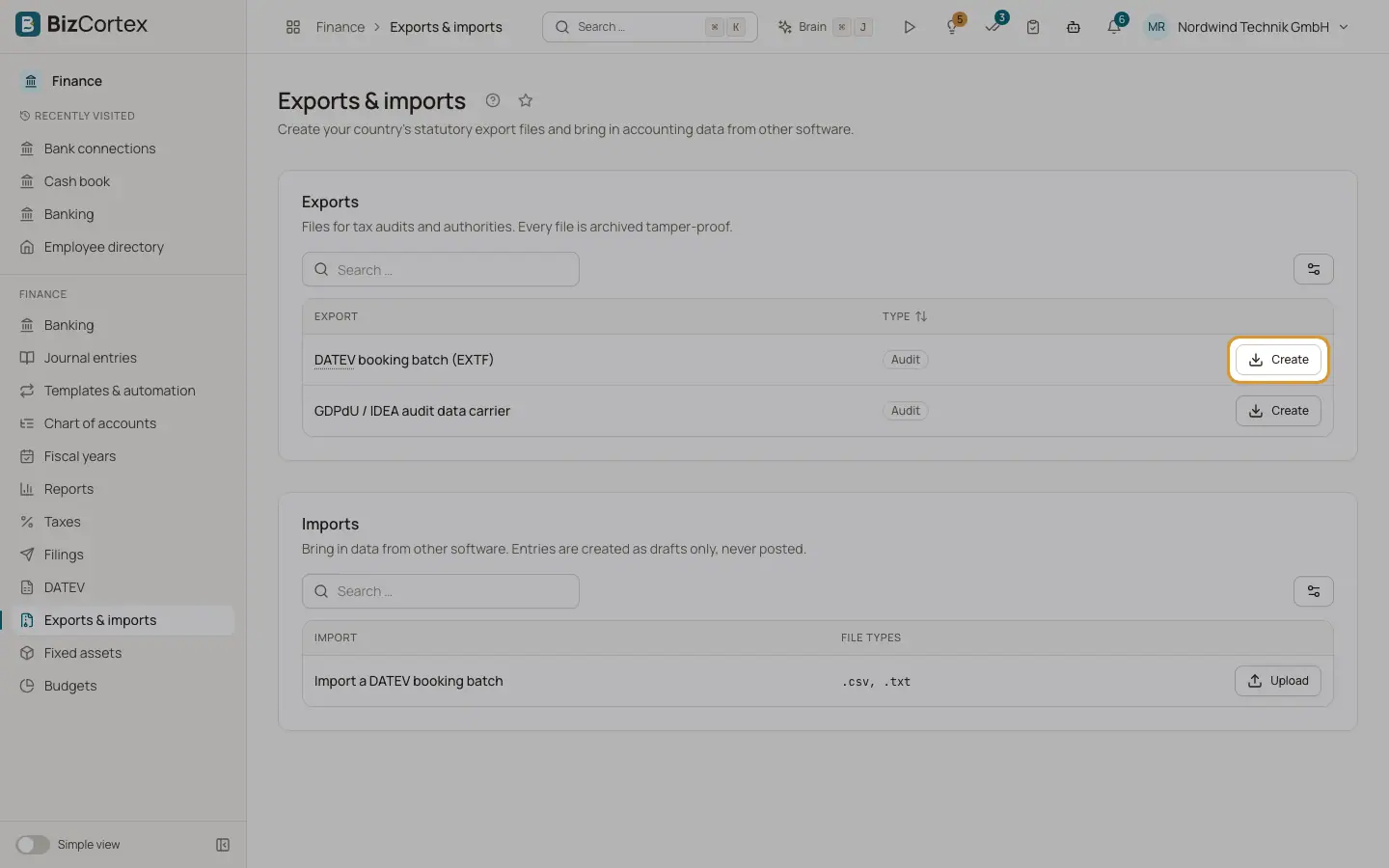This screenshot has width=1389, height=868.
Task: Open Brain assistant in top bar
Action: pos(826,27)
